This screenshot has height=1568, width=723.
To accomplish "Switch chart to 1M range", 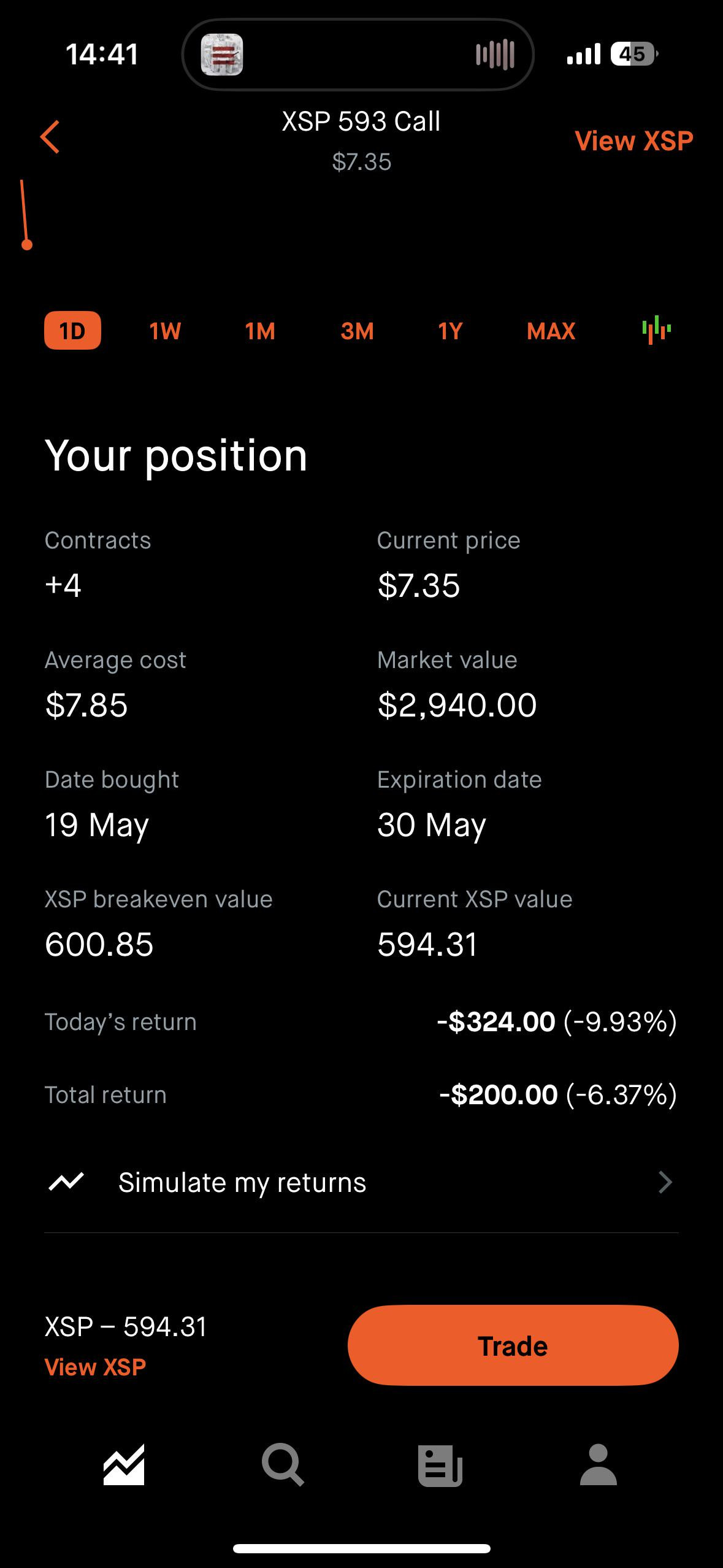I will pyautogui.click(x=260, y=331).
